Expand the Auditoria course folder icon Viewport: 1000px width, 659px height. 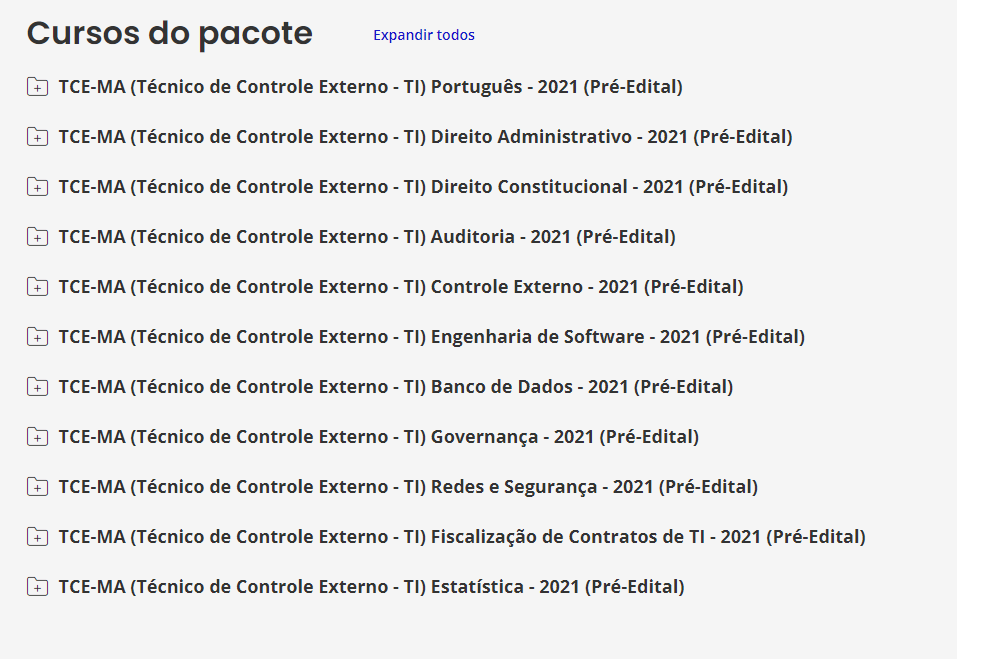(37, 237)
